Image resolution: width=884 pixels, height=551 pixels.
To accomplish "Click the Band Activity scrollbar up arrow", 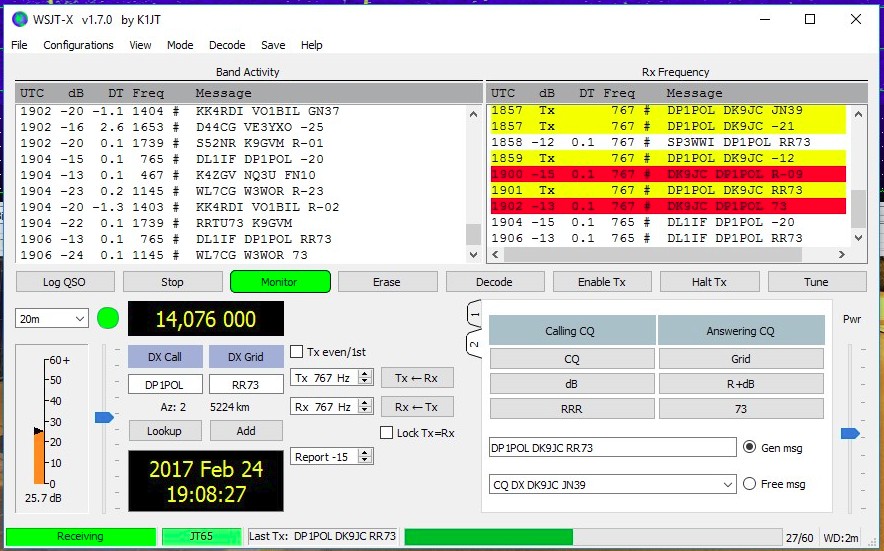I will [474, 114].
